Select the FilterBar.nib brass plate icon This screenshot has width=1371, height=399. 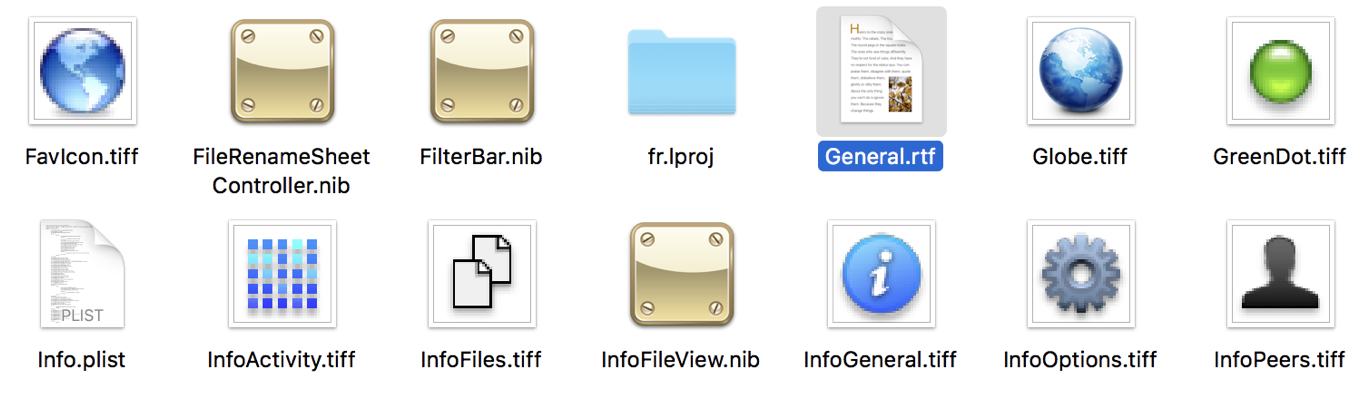[481, 71]
